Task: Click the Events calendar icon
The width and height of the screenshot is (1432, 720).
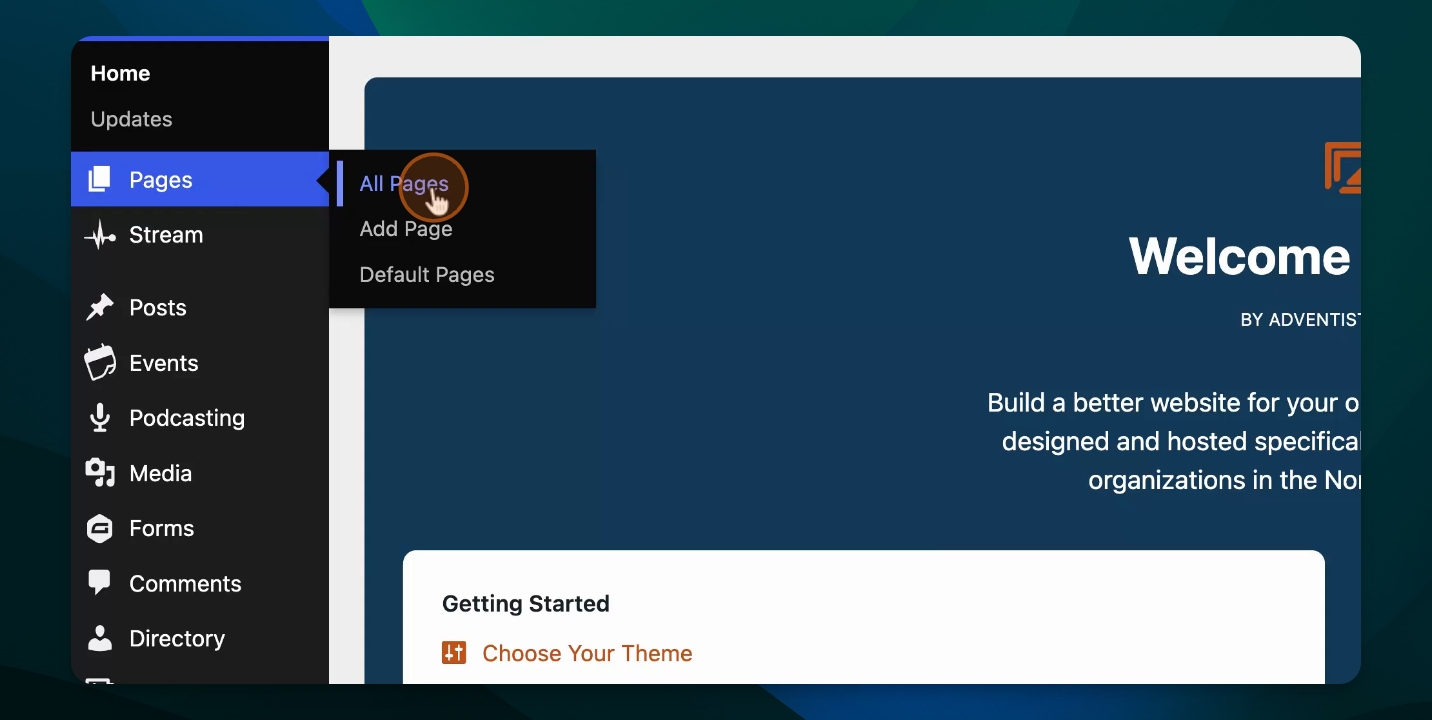Action: tap(99, 363)
